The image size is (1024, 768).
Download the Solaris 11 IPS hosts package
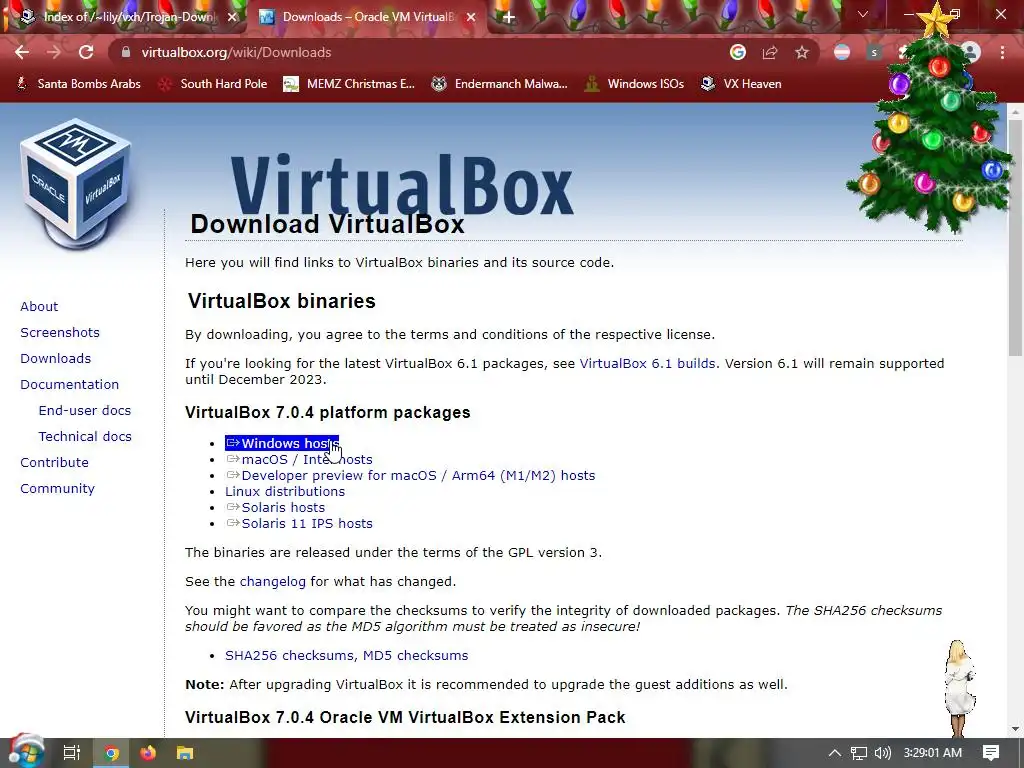point(299,524)
